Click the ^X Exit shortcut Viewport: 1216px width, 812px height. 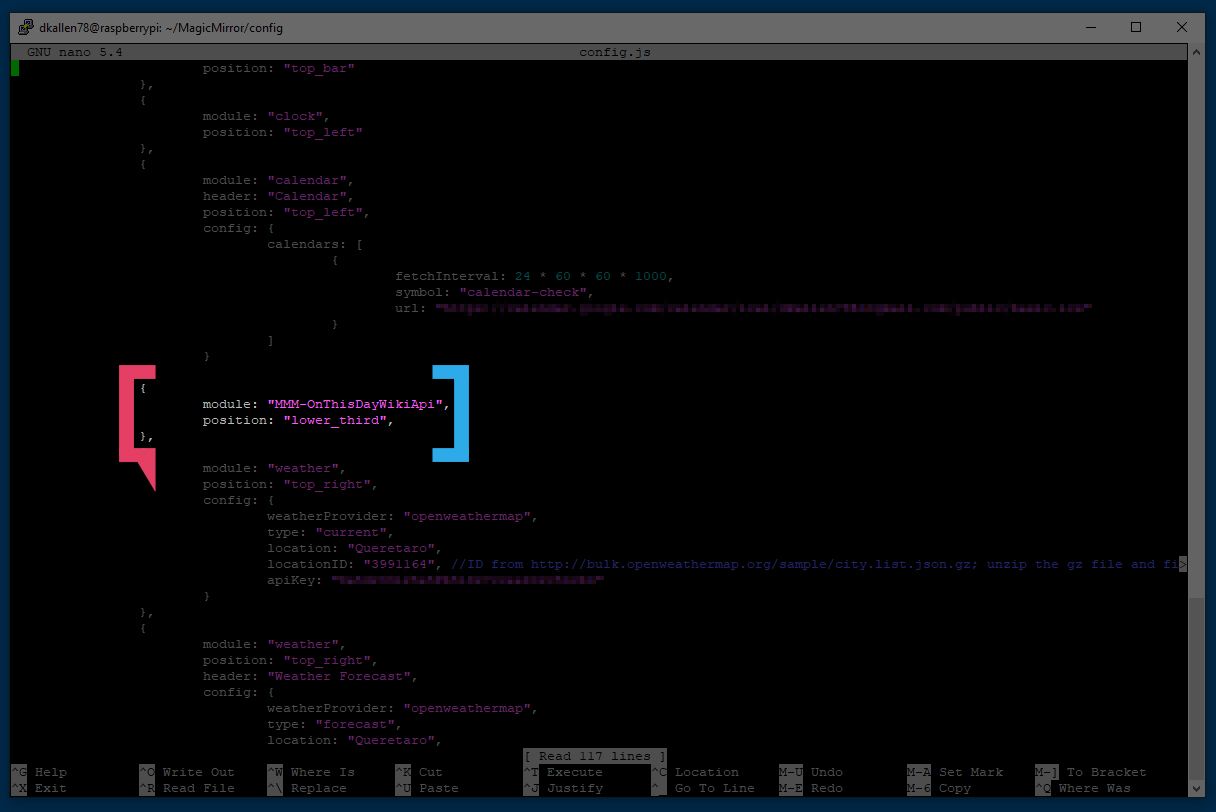point(39,788)
